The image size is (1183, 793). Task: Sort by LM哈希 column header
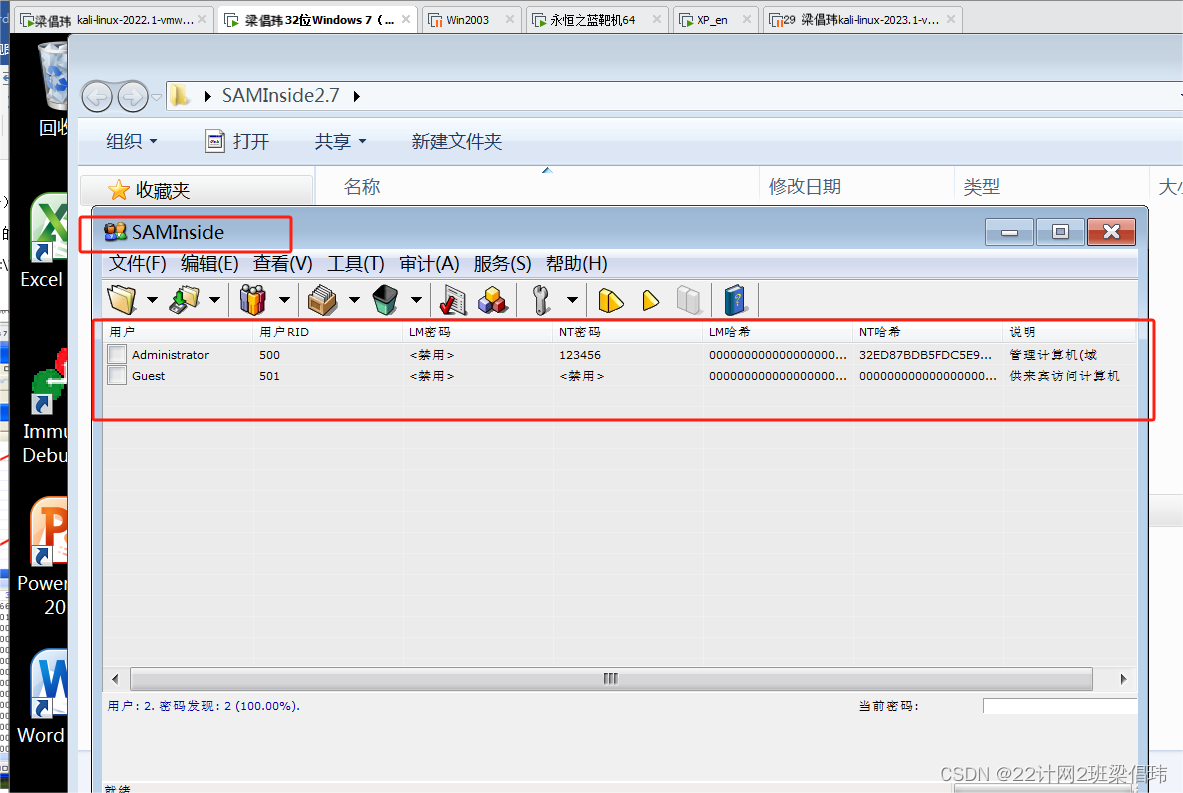(778, 332)
